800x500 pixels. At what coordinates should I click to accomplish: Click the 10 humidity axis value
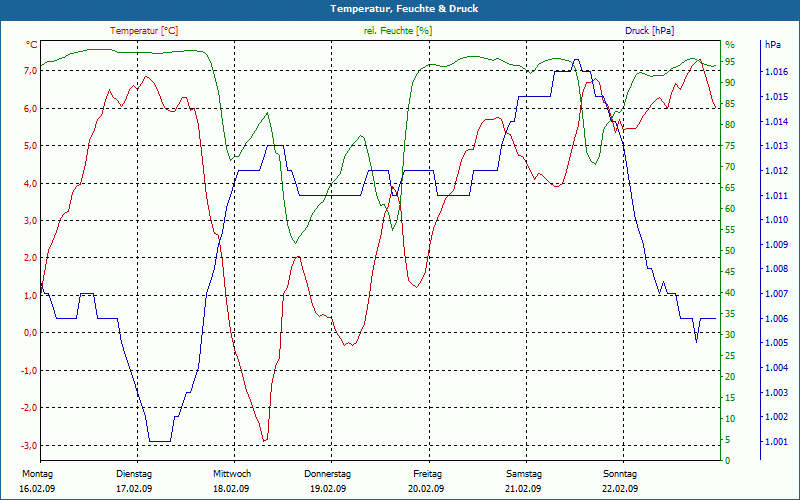point(730,418)
